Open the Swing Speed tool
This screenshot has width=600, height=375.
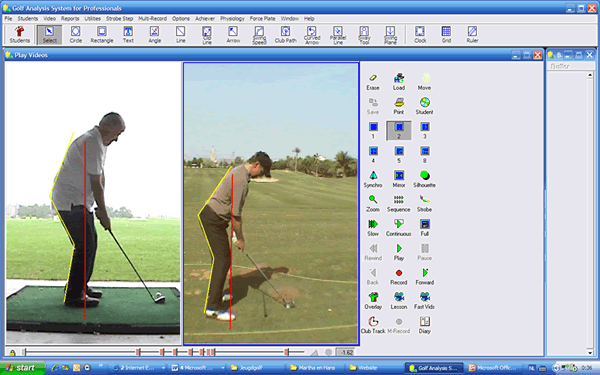[x=259, y=35]
